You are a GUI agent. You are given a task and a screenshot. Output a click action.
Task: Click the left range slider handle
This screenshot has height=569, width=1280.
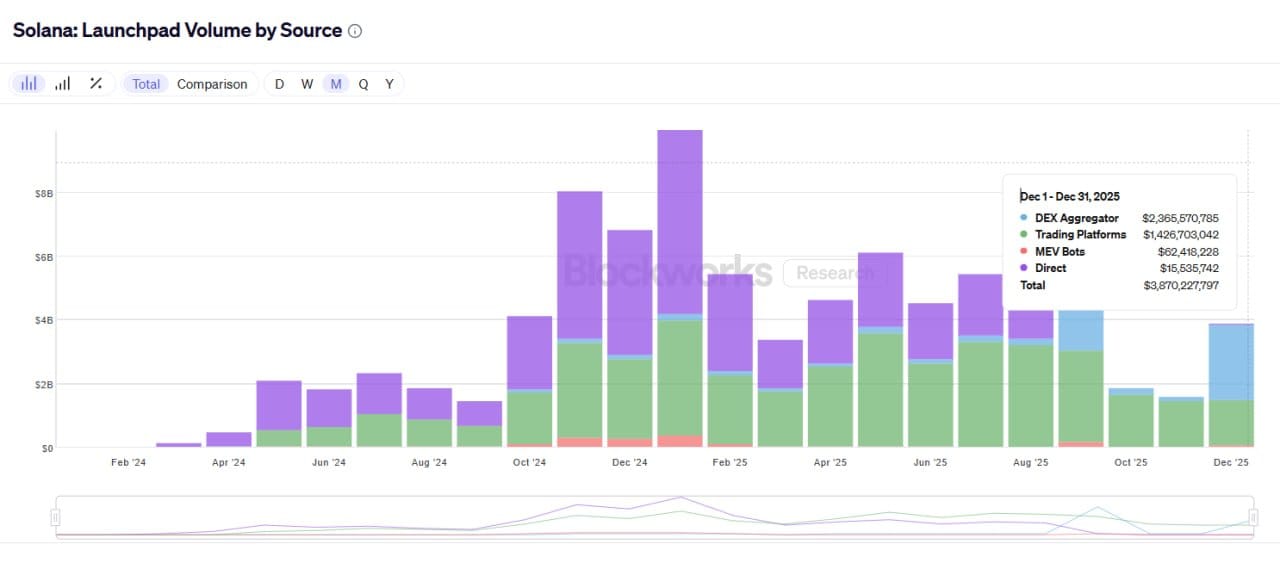click(x=56, y=517)
